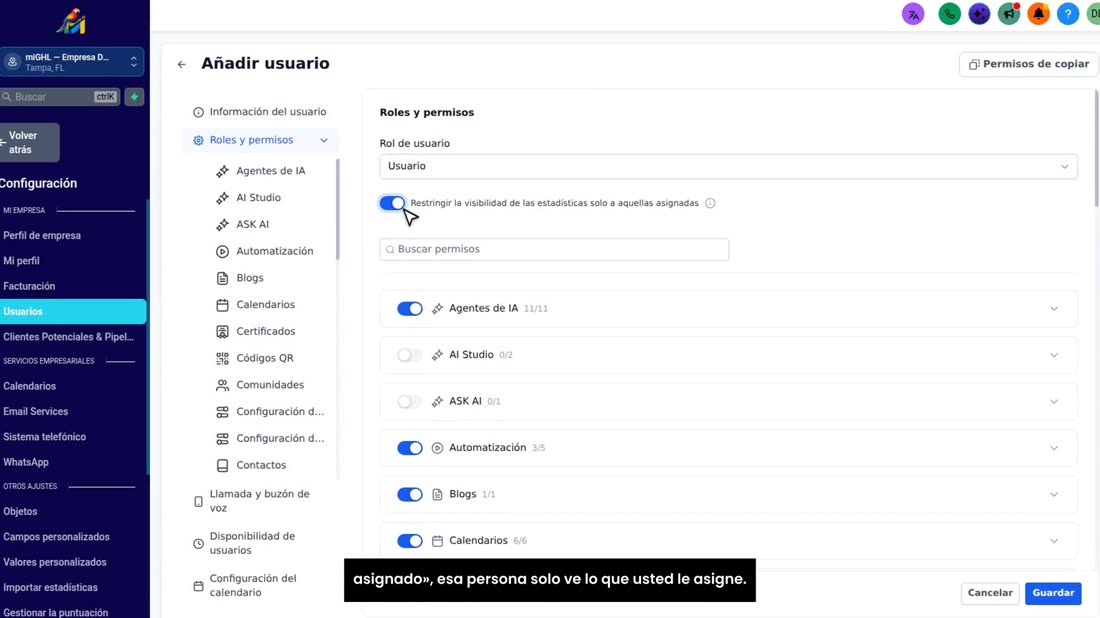Enable the ASK AI permission toggle
Viewport: 1100px width, 618px height.
coord(410,401)
